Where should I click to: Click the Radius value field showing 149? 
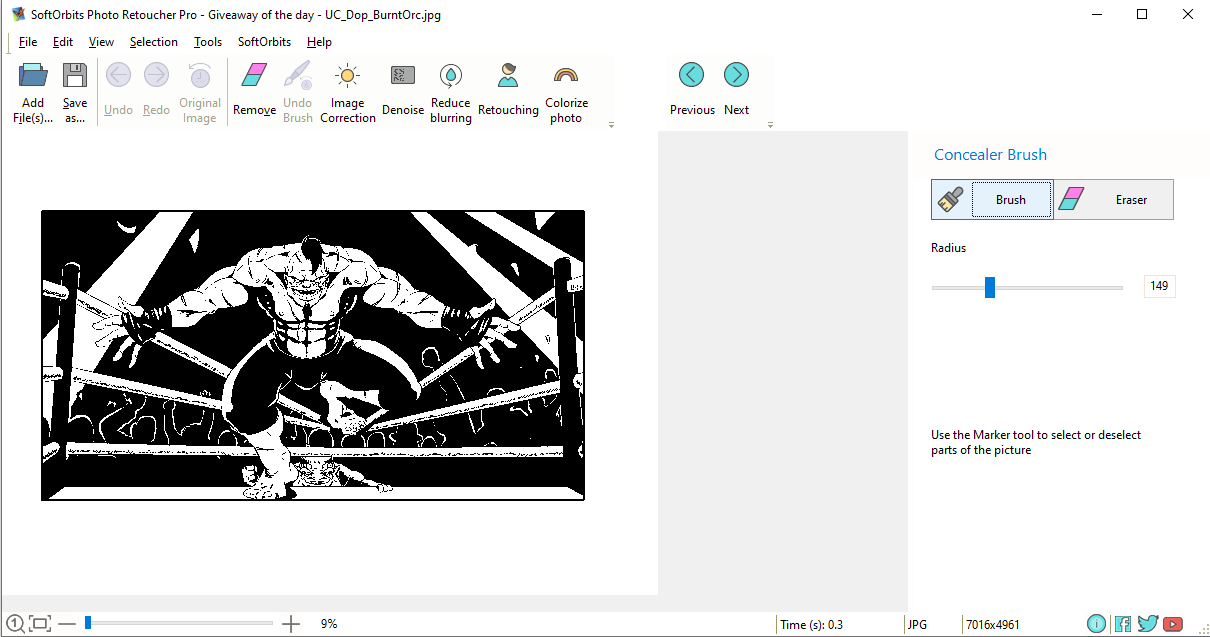pos(1159,286)
